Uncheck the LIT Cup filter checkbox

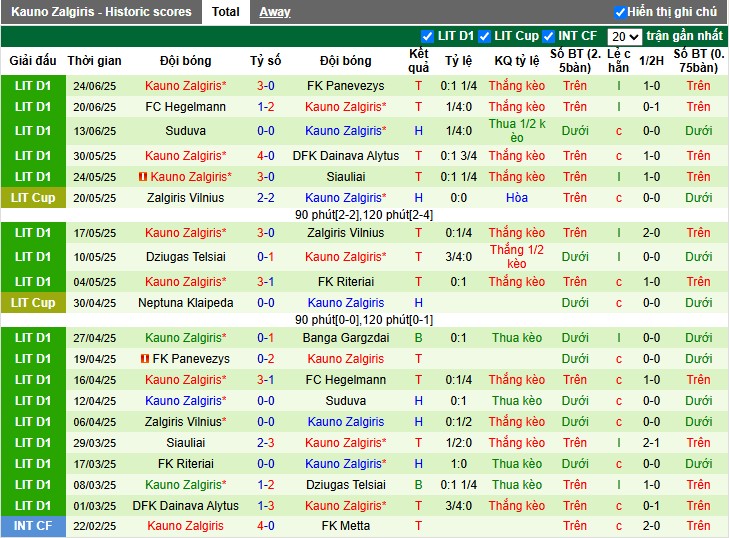pyautogui.click(x=484, y=36)
